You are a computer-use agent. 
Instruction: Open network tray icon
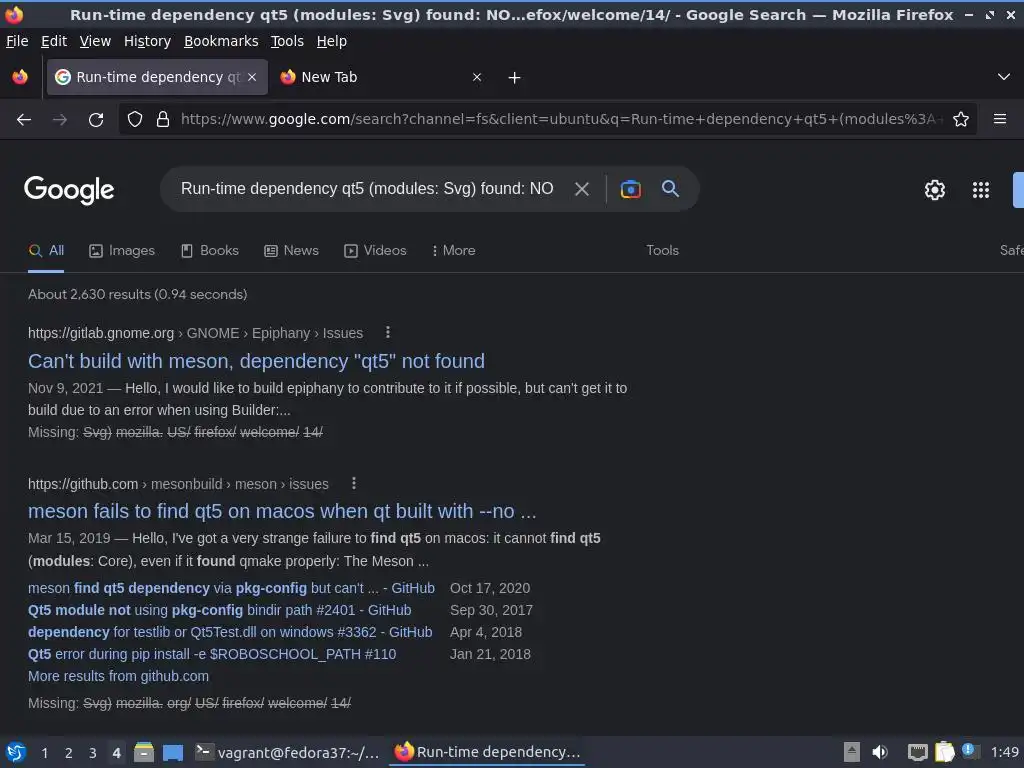click(x=917, y=752)
